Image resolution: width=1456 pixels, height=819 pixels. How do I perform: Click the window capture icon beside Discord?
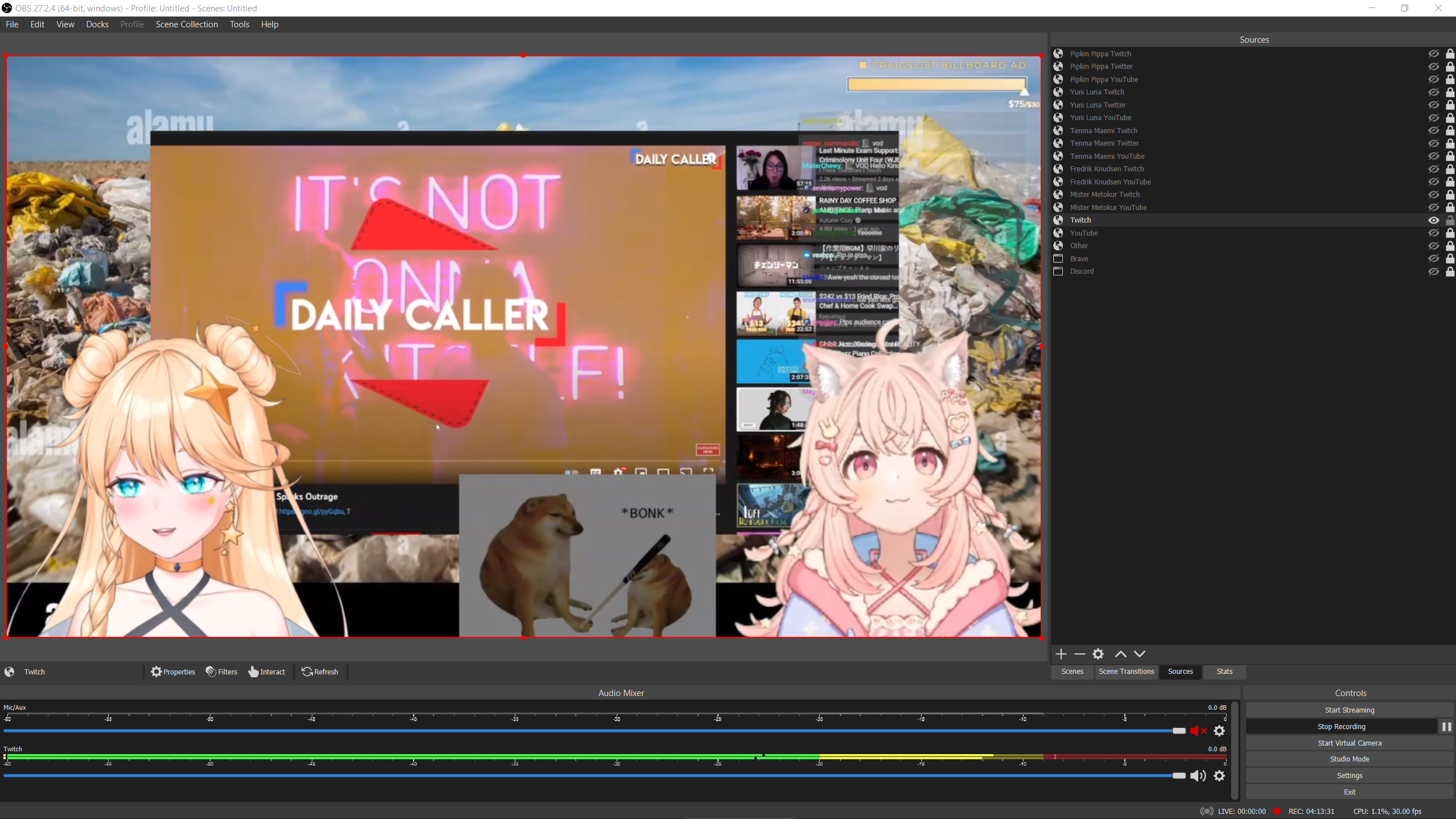(x=1058, y=271)
